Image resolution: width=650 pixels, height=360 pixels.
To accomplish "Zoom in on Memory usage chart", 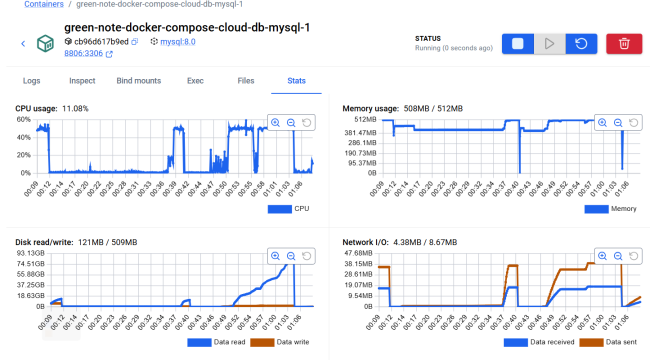I will pyautogui.click(x=602, y=122).
